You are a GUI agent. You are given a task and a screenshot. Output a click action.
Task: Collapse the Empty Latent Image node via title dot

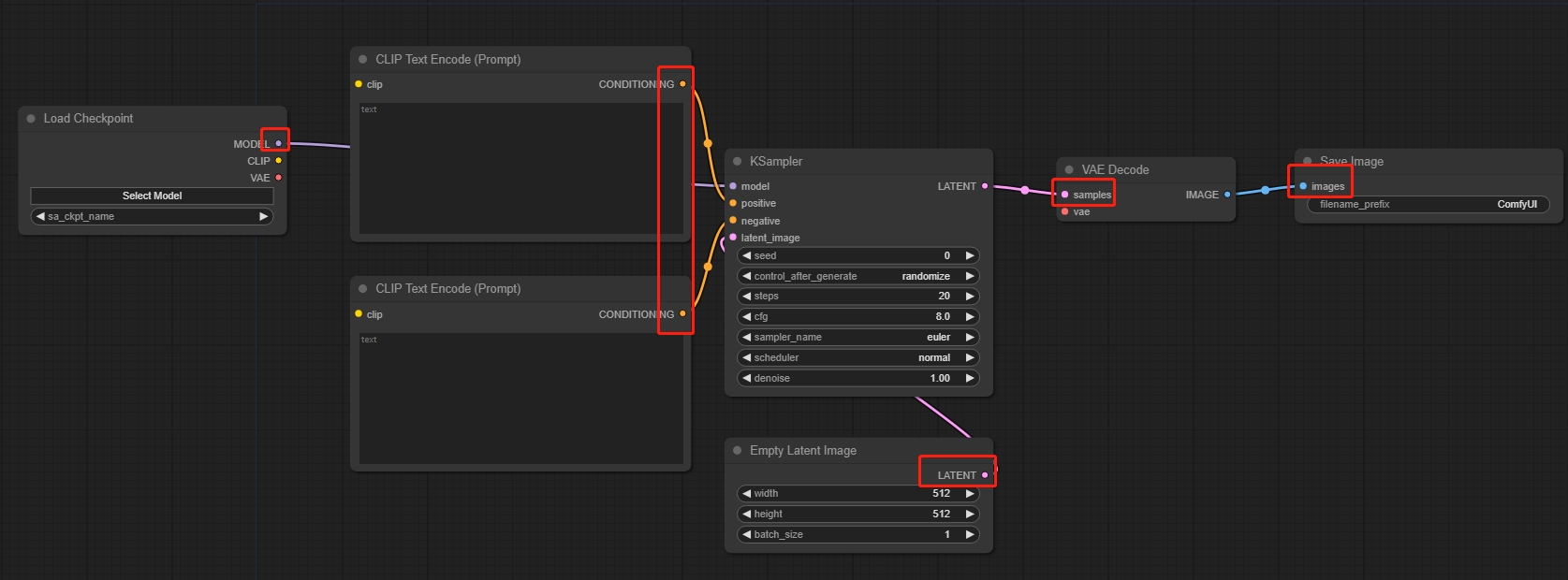point(738,450)
